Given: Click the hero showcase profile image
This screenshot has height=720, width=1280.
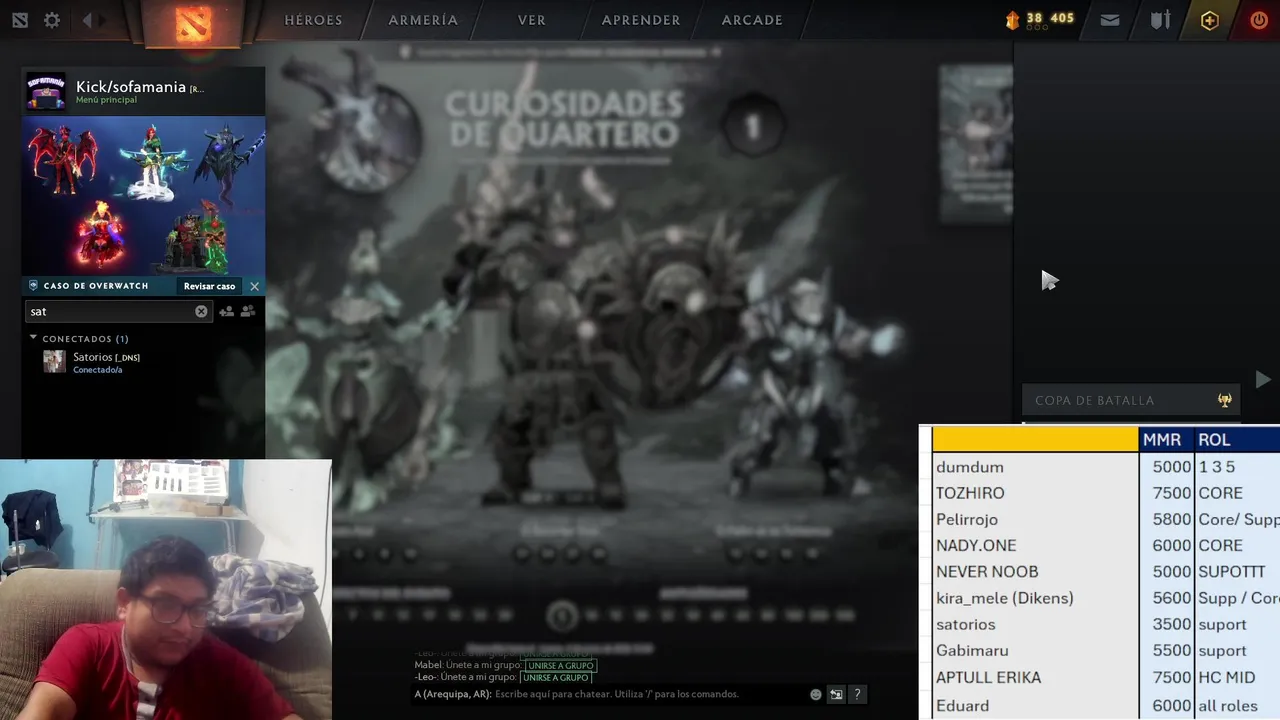Looking at the screenshot, I should coord(143,195).
